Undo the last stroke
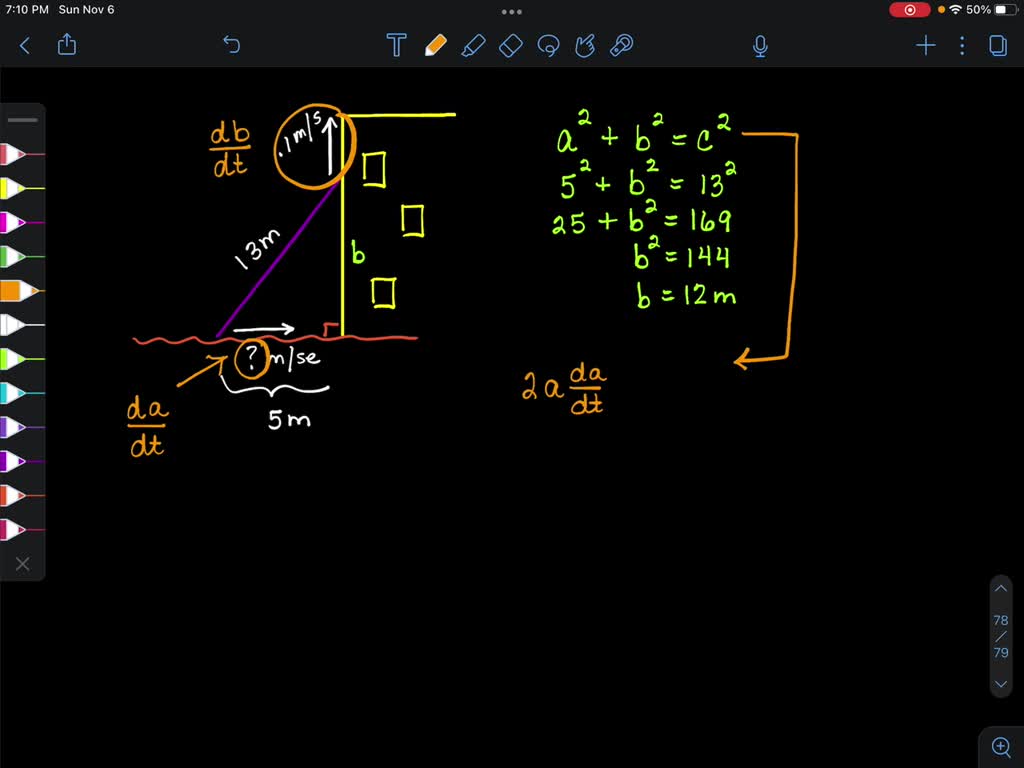The width and height of the screenshot is (1024, 768). pos(231,45)
